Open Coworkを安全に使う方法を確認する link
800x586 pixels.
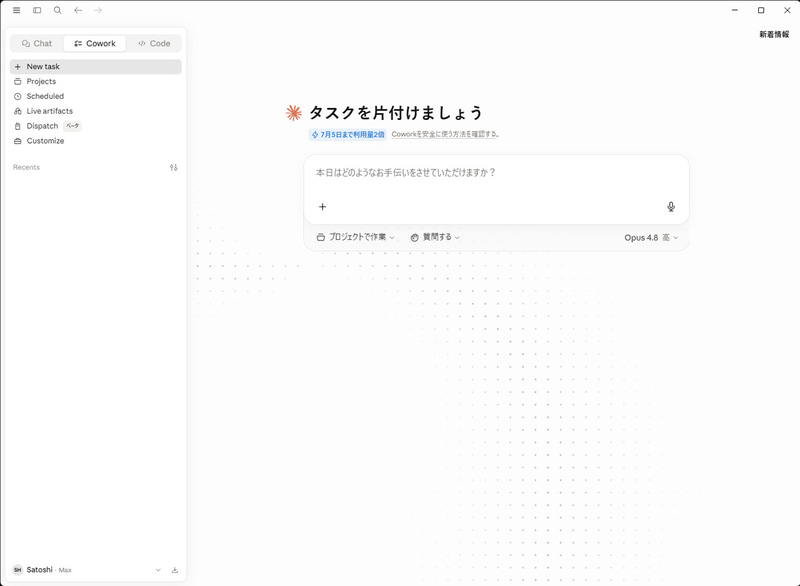click(445, 134)
